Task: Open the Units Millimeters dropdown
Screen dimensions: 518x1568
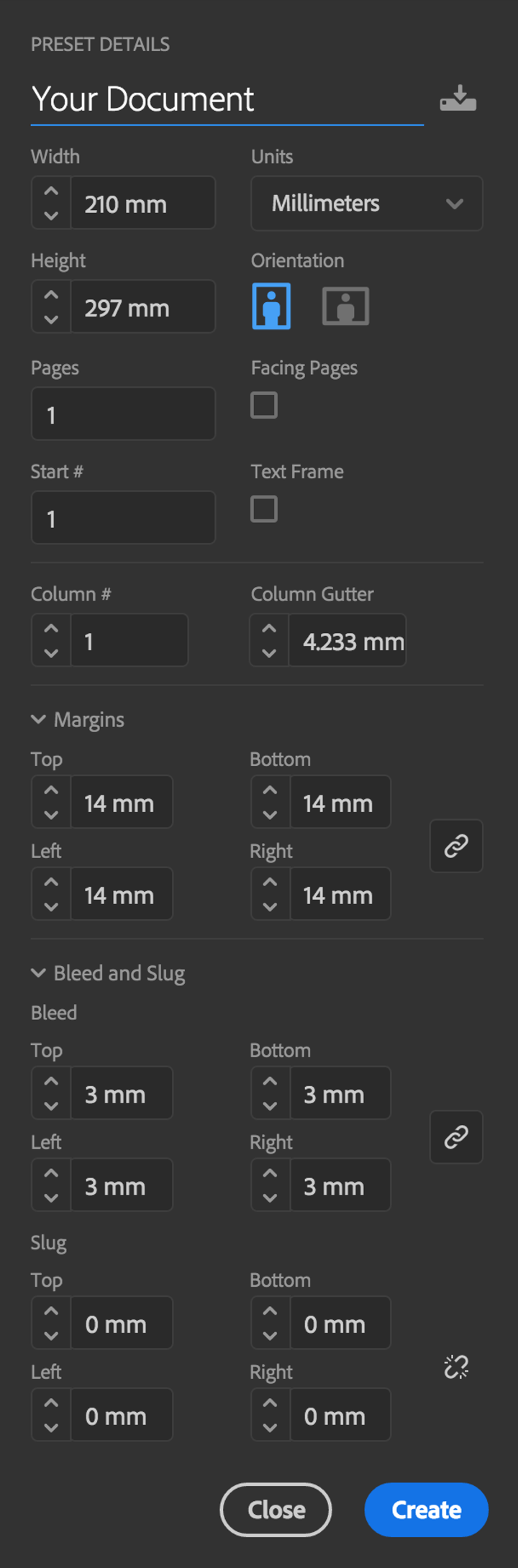Action: click(366, 204)
